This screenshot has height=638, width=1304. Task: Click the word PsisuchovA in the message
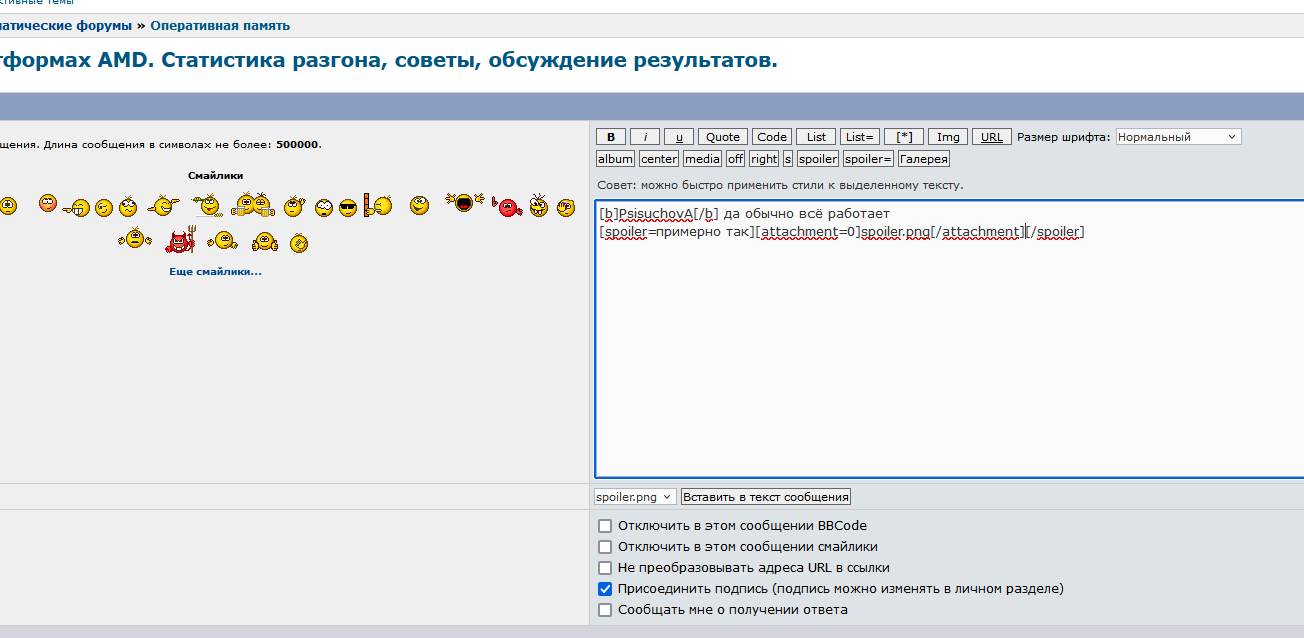pyautogui.click(x=656, y=214)
